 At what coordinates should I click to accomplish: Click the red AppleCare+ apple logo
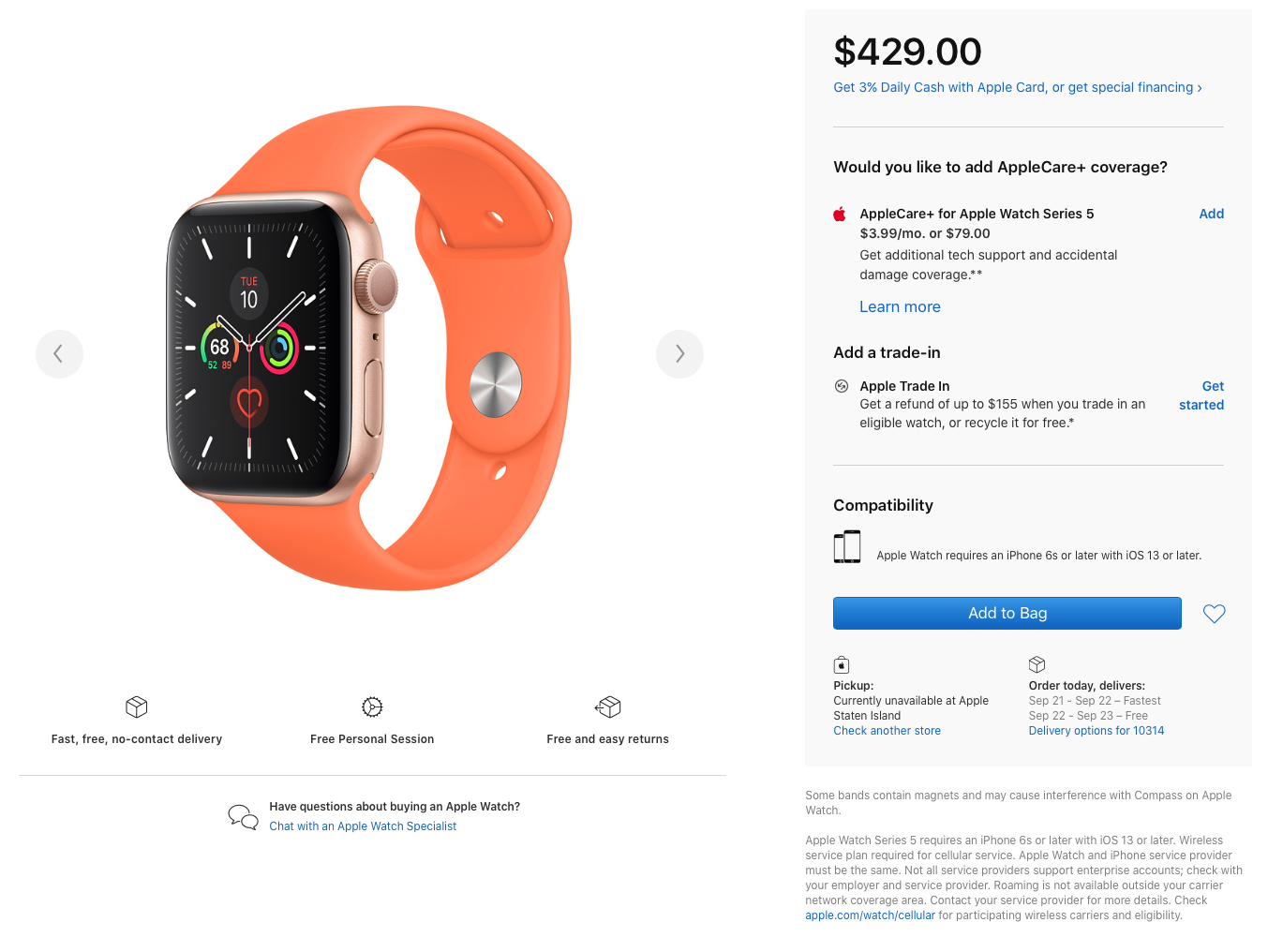(840, 214)
